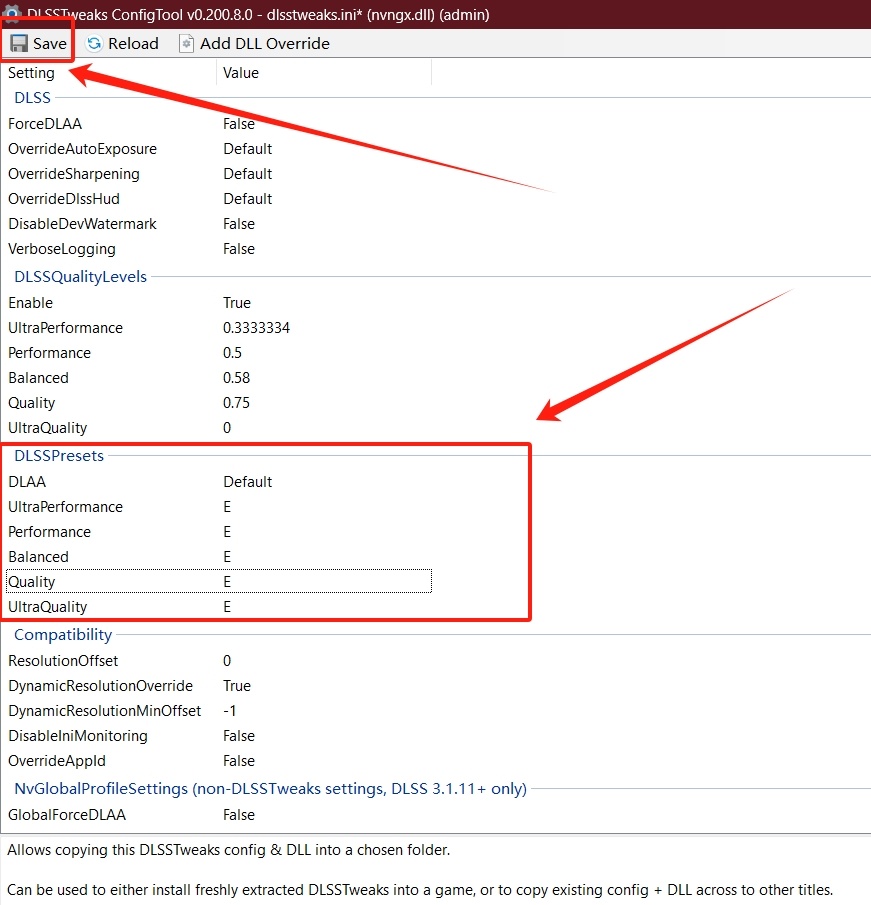
Task: Toggle the OverrideAppId False value
Action: click(x=239, y=761)
